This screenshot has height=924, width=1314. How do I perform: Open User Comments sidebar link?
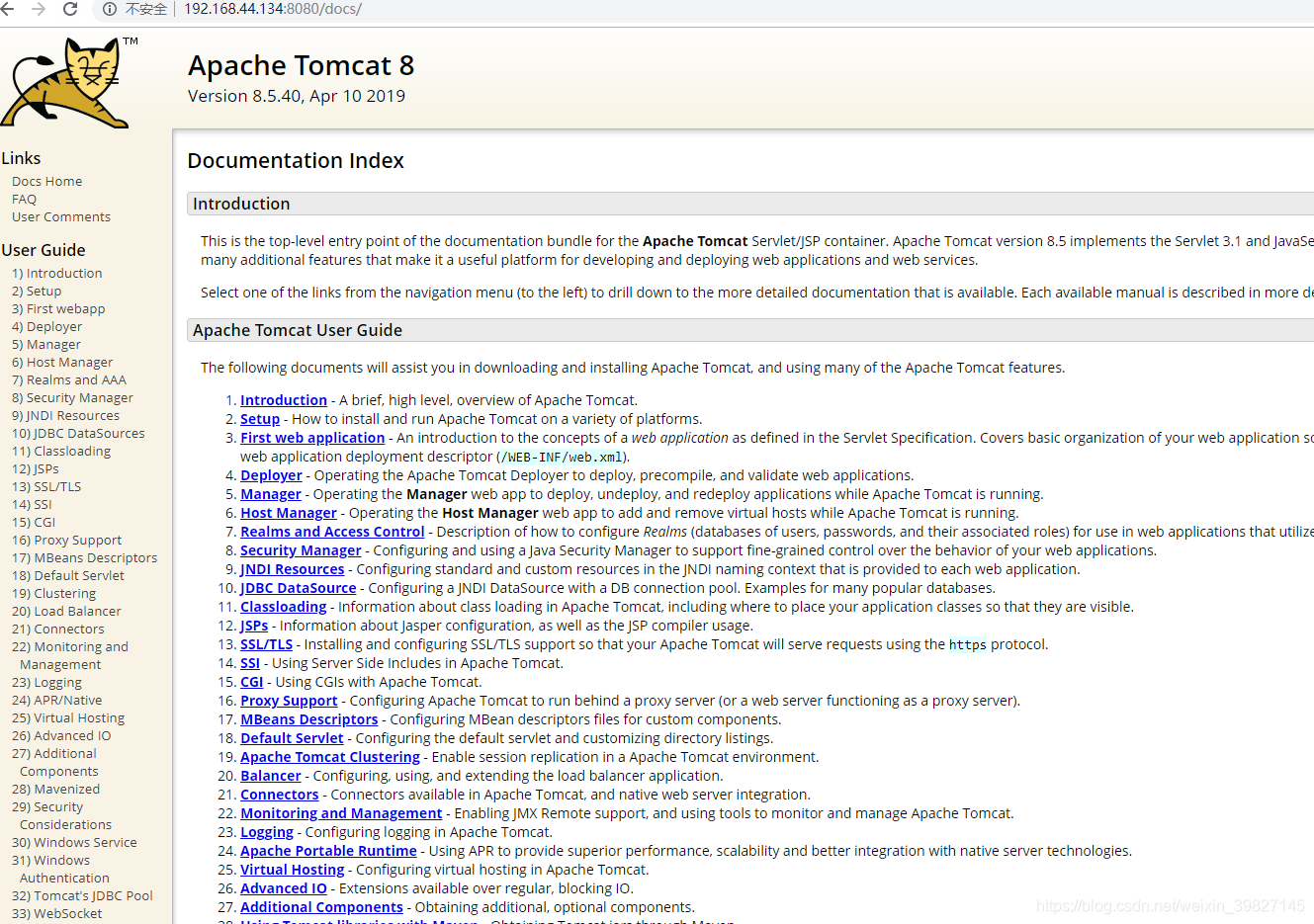tap(61, 217)
